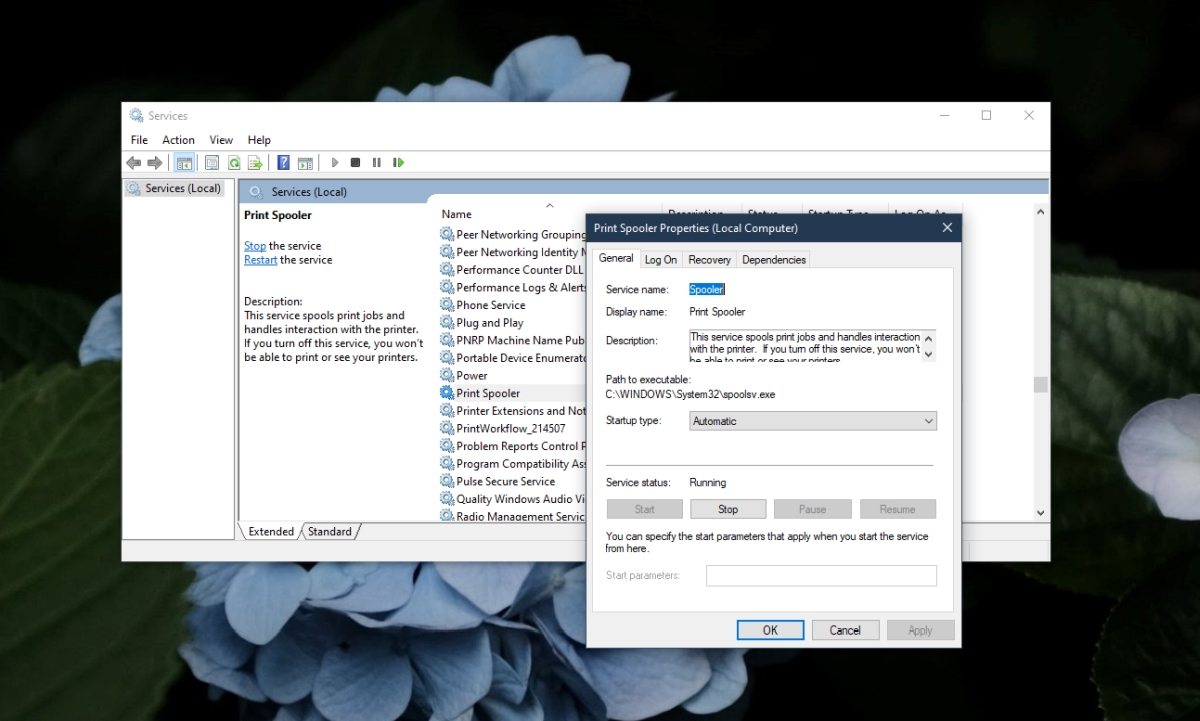Click the Refresh toolbar icon

[233, 162]
